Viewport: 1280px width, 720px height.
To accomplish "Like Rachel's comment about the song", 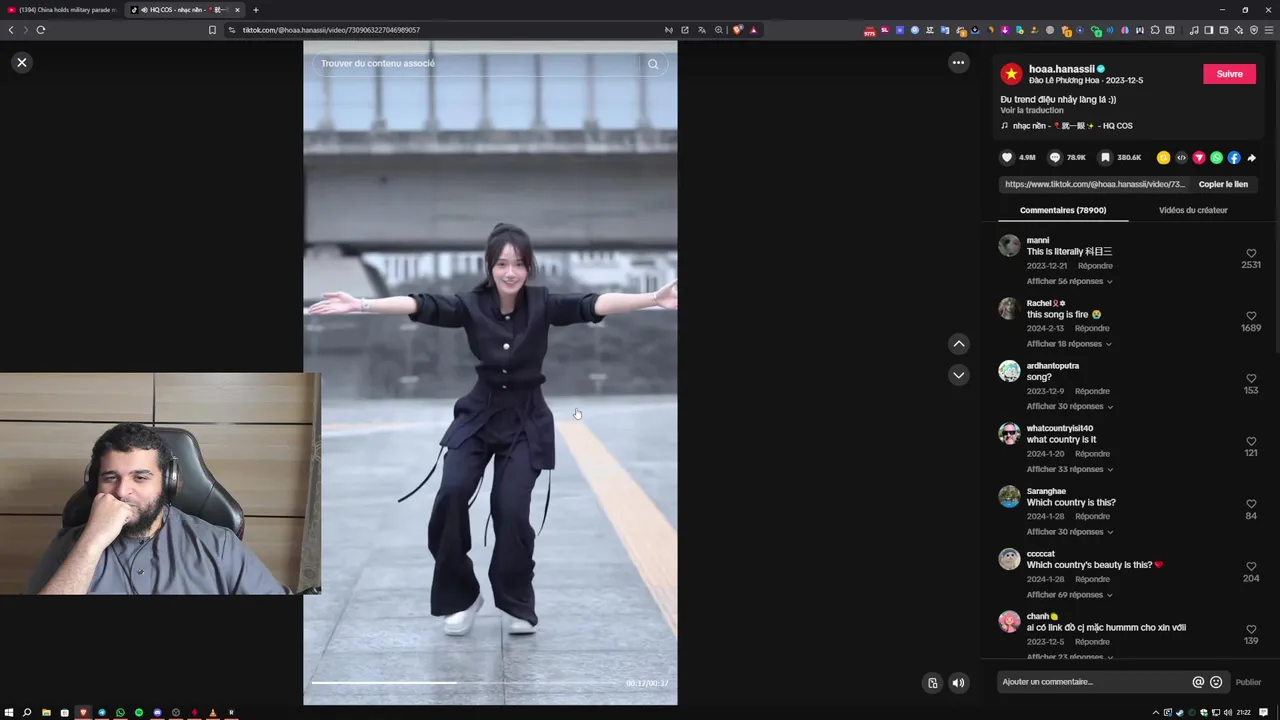I will pyautogui.click(x=1251, y=316).
